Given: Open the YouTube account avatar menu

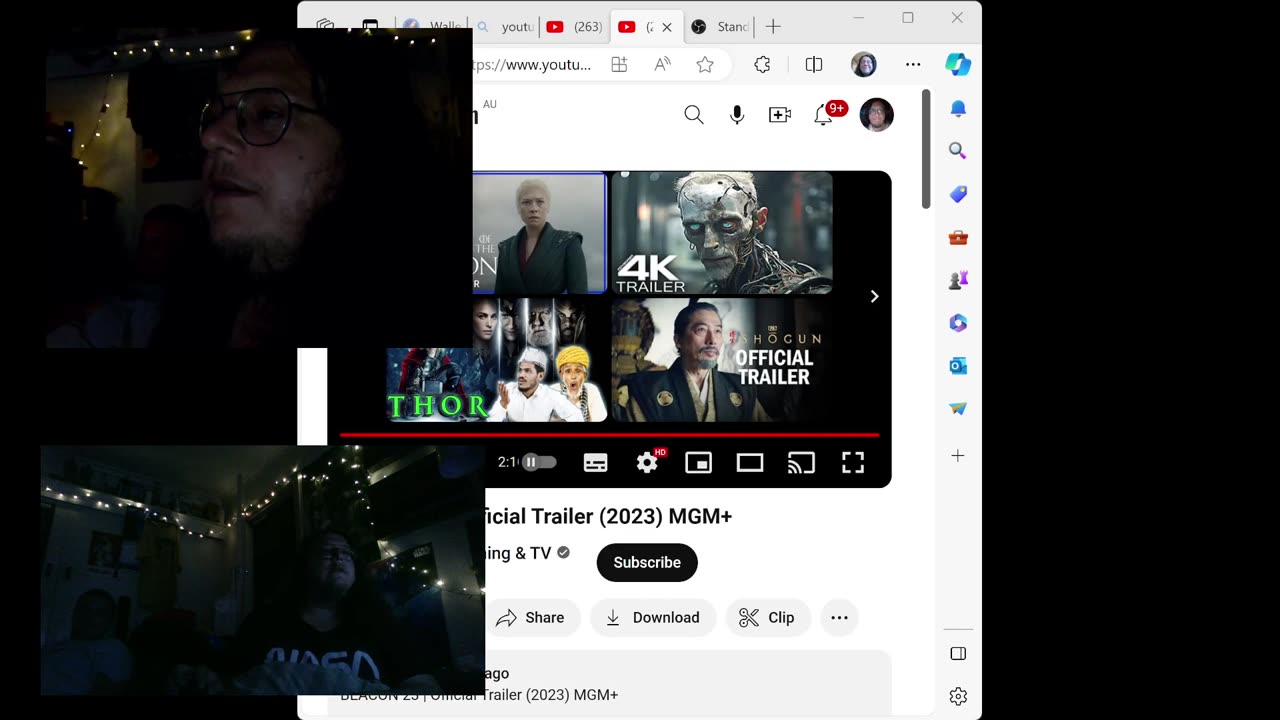Looking at the screenshot, I should 876,115.
